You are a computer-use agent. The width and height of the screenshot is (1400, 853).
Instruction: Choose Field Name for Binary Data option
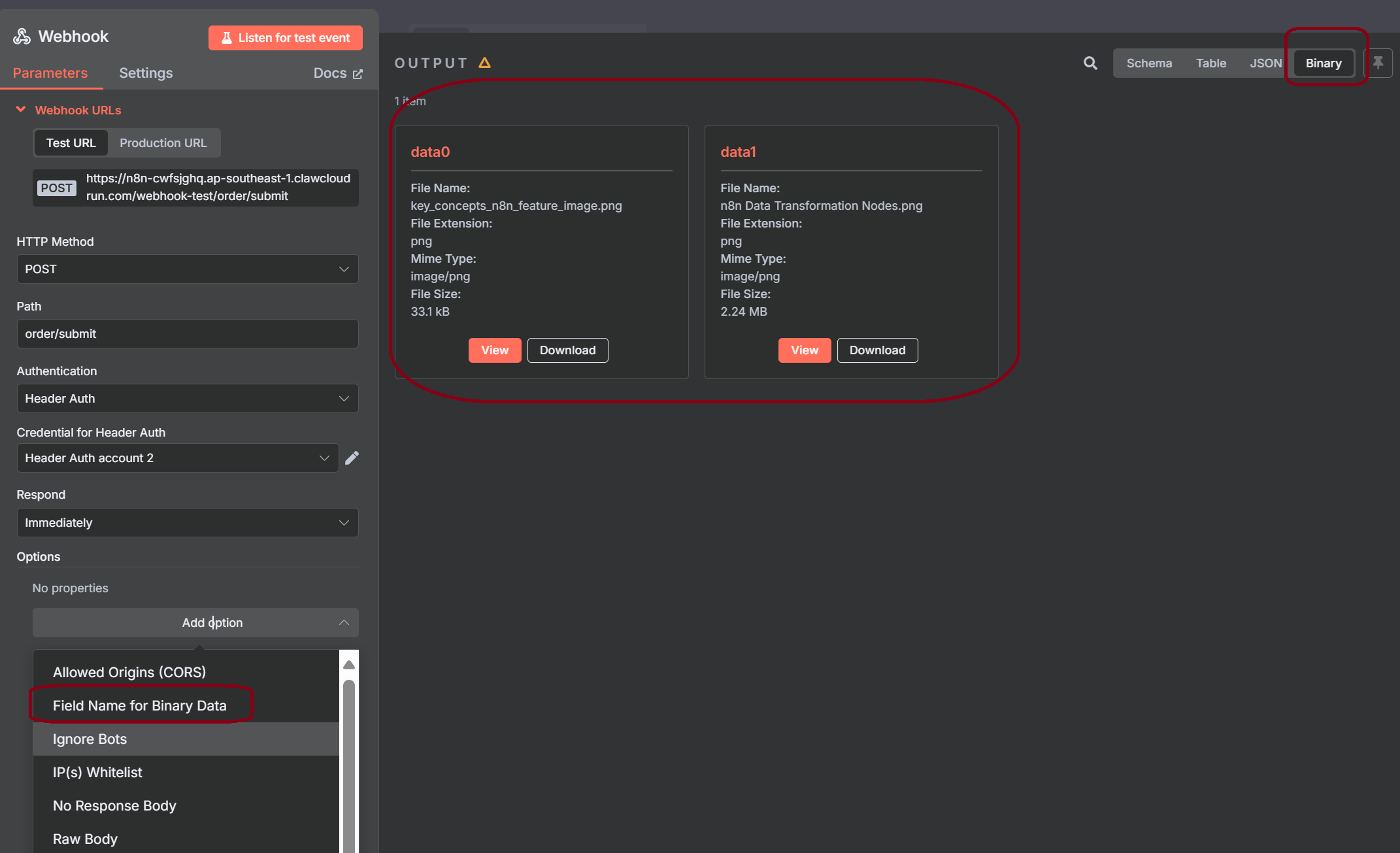[140, 706]
